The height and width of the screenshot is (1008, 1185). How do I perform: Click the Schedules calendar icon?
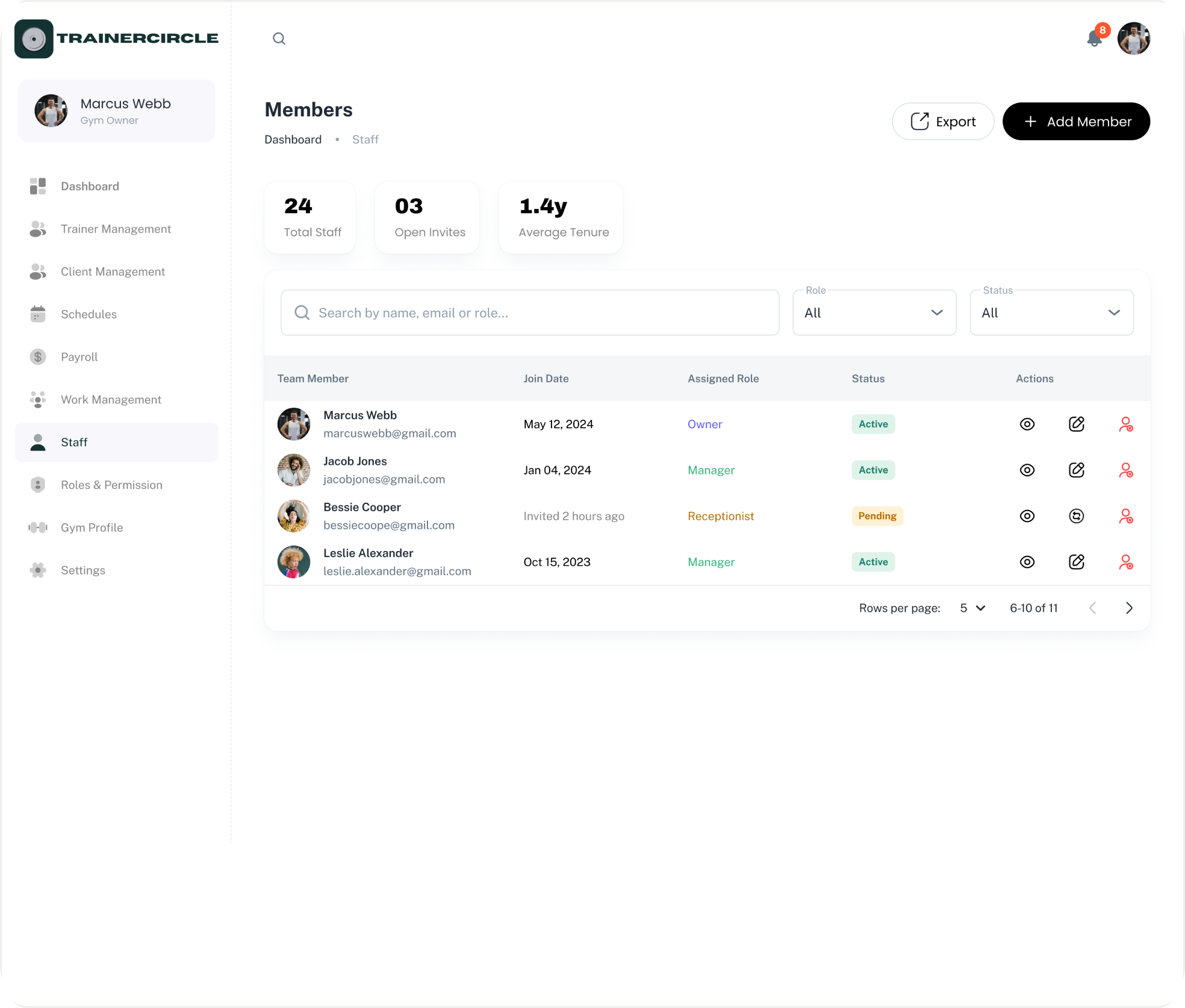38,314
